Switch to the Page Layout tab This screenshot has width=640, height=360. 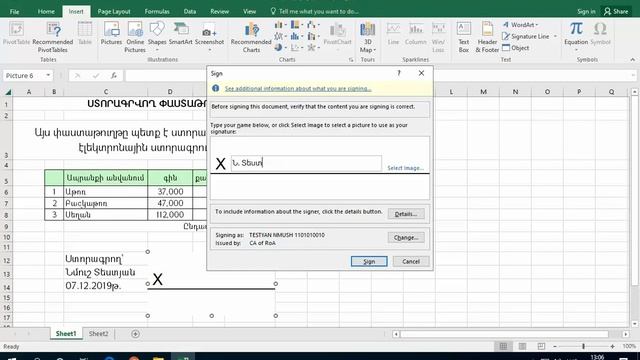pyautogui.click(x=114, y=11)
